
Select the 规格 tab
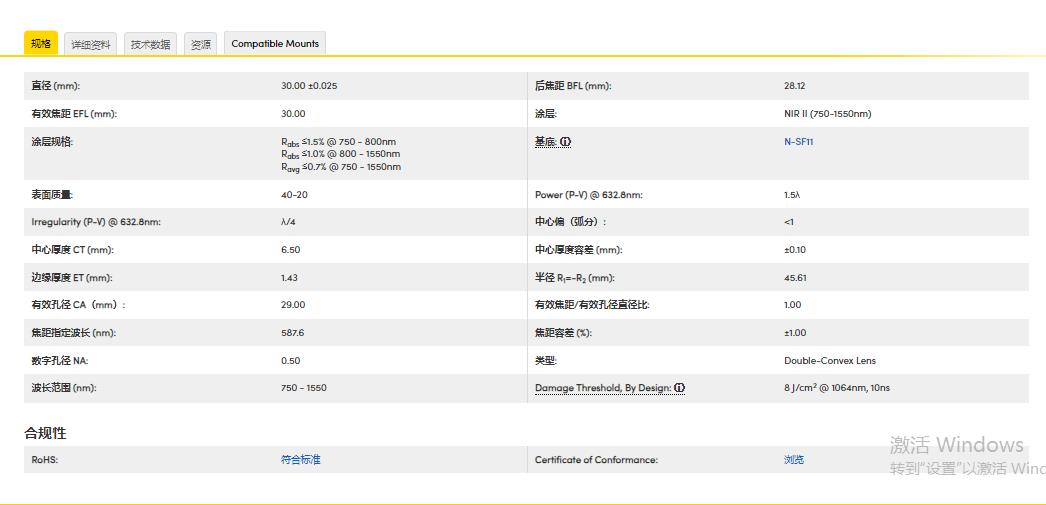41,44
